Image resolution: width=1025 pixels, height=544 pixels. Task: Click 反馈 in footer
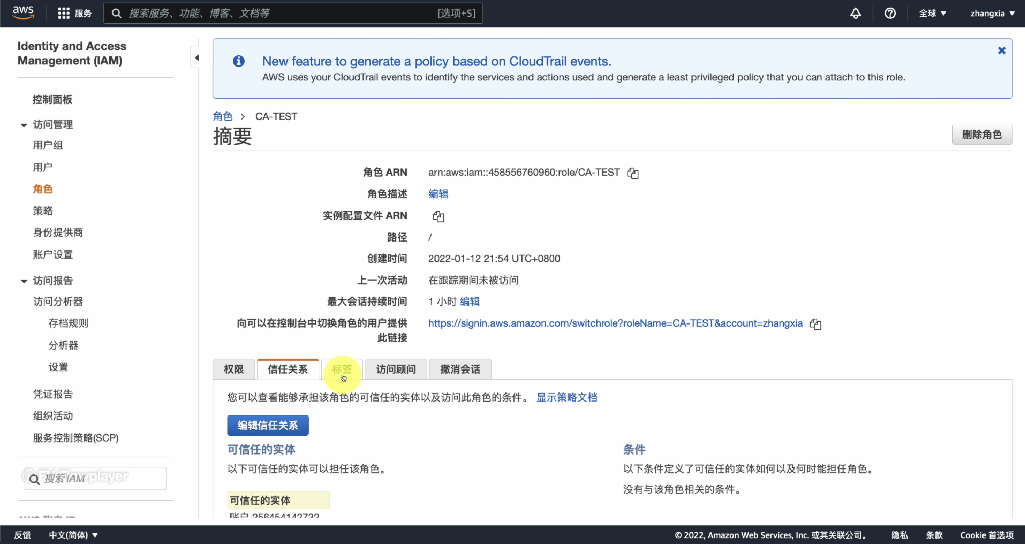pyautogui.click(x=22, y=535)
